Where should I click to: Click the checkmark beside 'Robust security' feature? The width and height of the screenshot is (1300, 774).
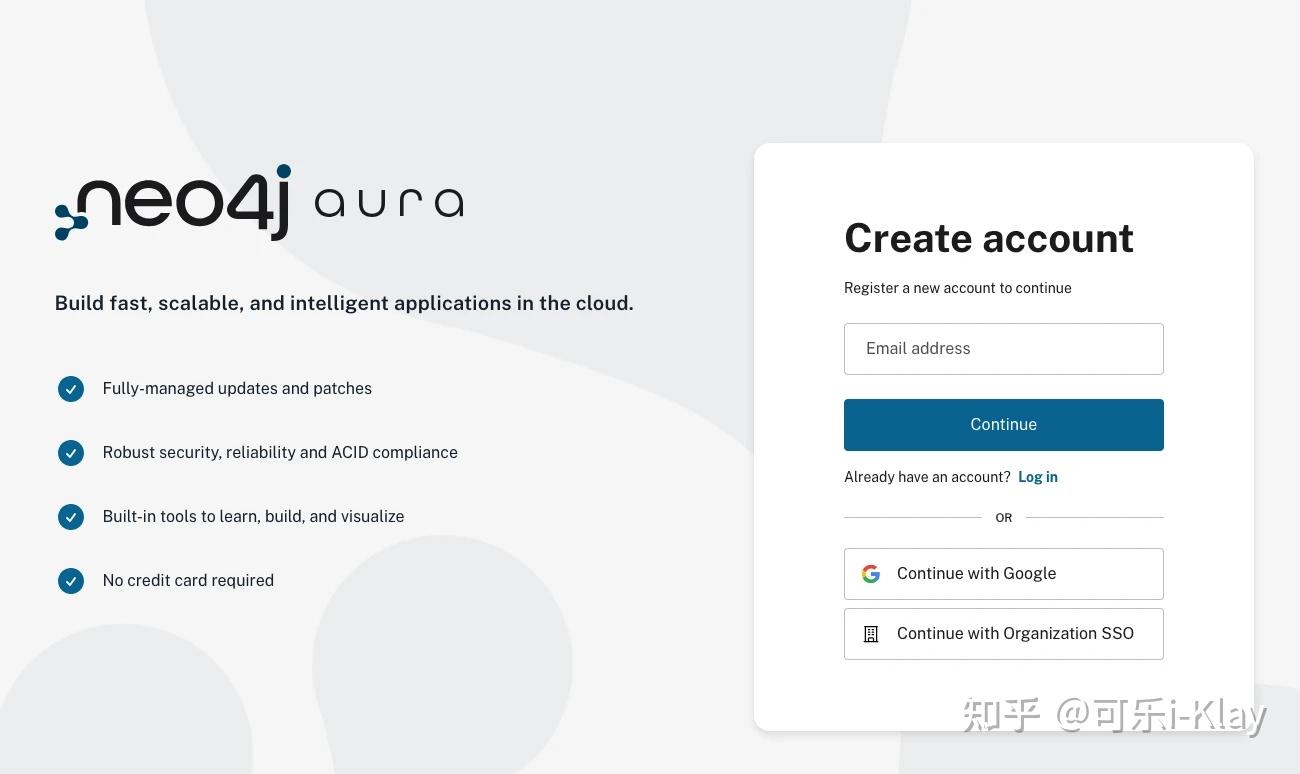click(x=71, y=453)
